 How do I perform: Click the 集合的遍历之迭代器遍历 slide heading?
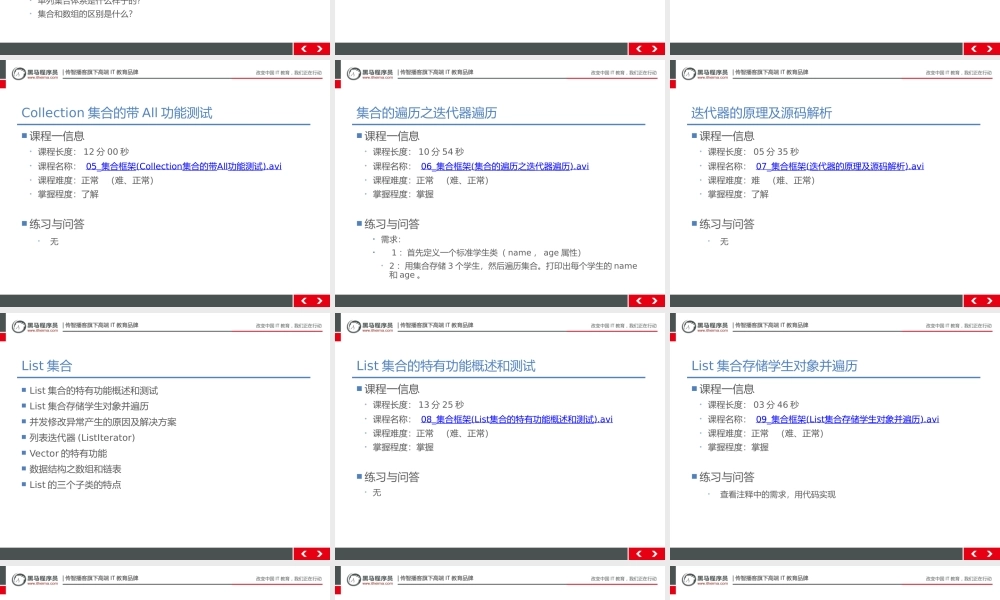(428, 113)
